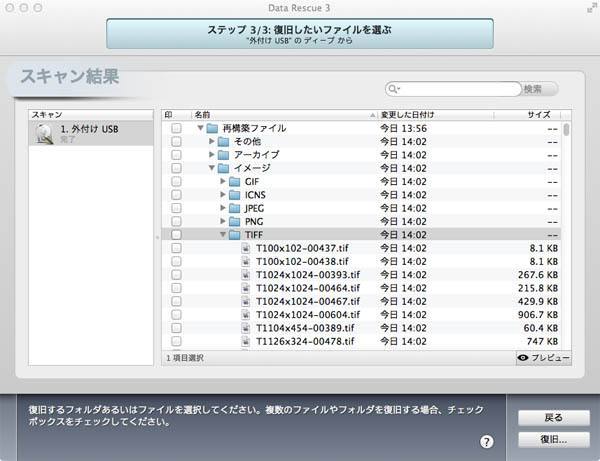This screenshot has height=461, width=600.
Task: Expand the その他 folder
Action: pyautogui.click(x=211, y=142)
